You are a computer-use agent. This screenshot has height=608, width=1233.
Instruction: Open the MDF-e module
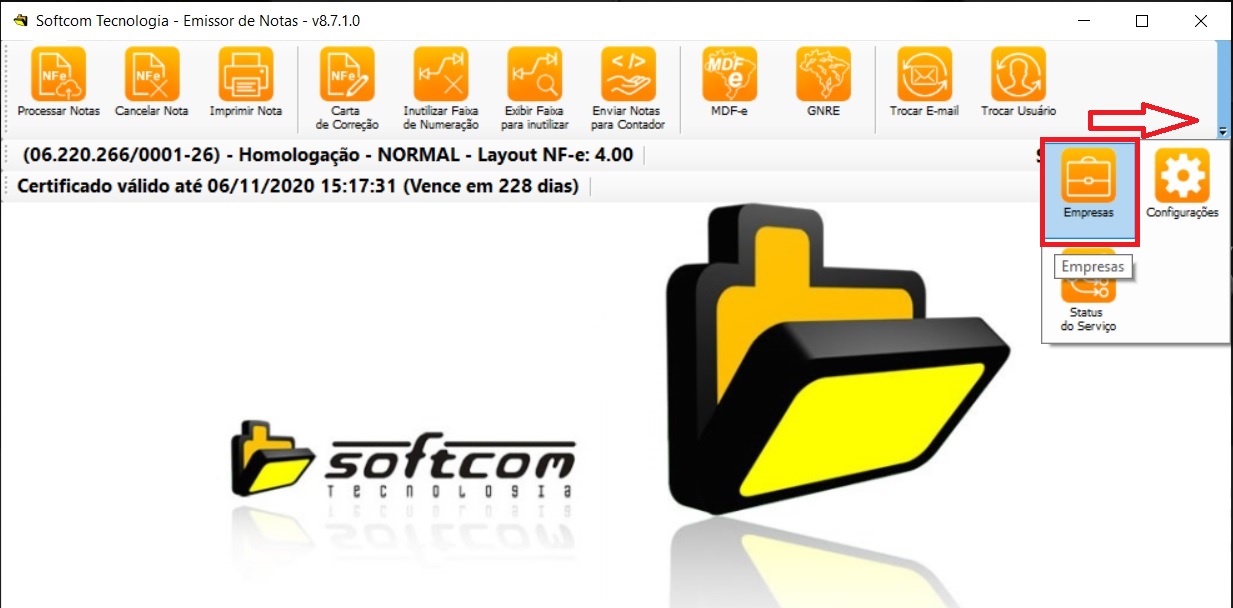(729, 74)
